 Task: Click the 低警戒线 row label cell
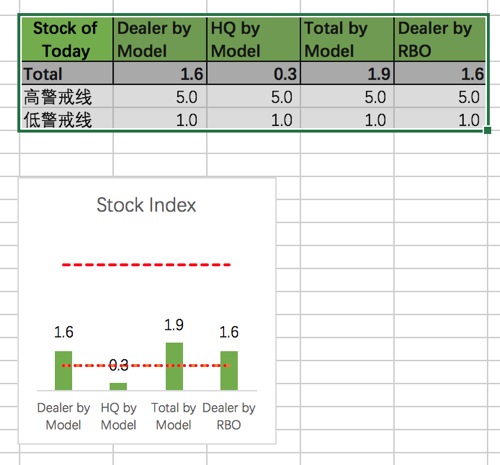[66, 119]
